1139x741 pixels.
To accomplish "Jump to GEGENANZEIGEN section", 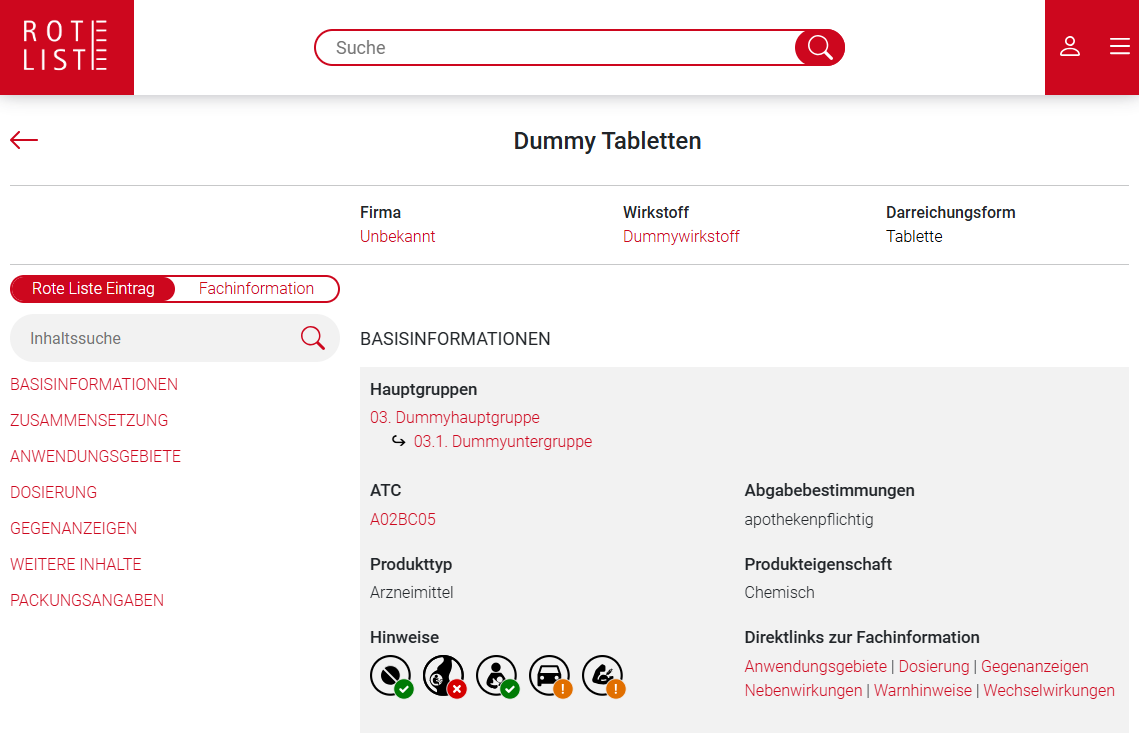I will 73,528.
